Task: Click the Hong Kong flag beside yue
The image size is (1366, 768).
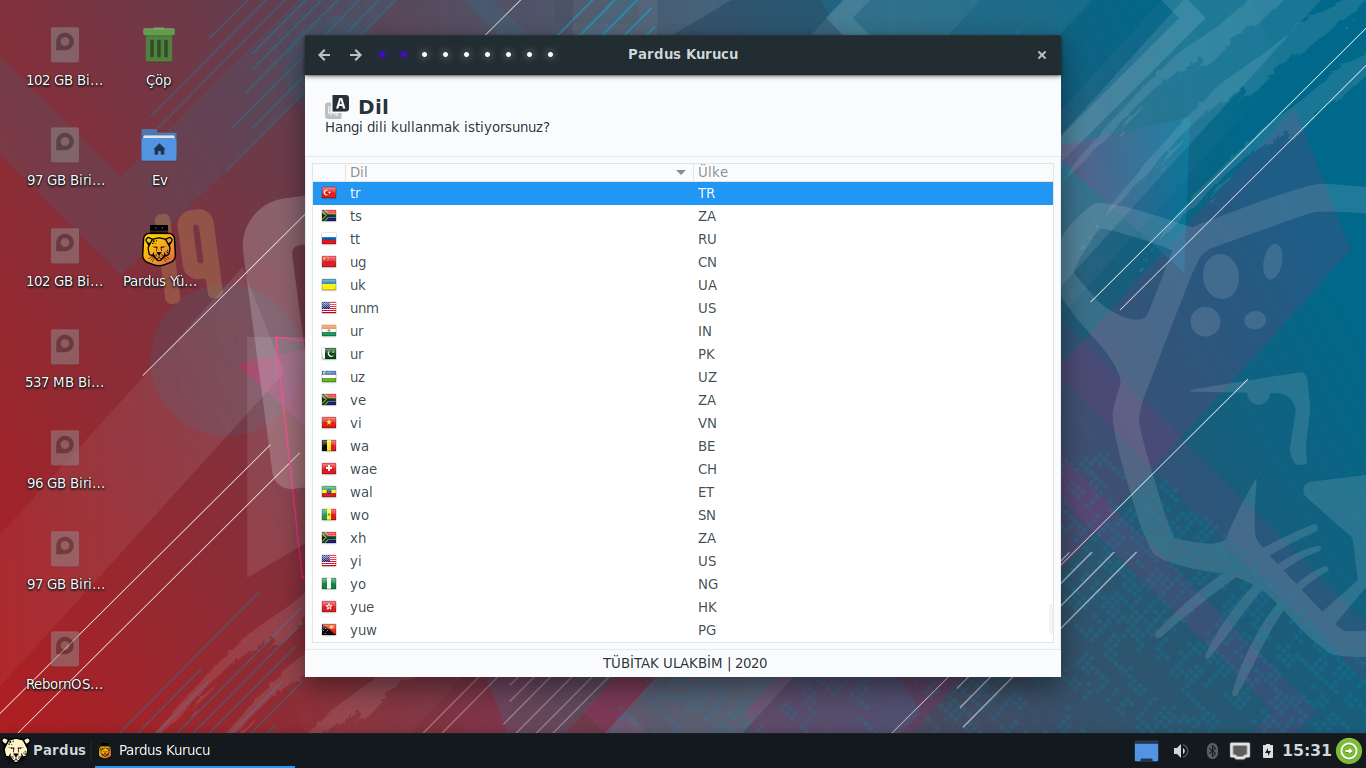Action: pos(329,607)
